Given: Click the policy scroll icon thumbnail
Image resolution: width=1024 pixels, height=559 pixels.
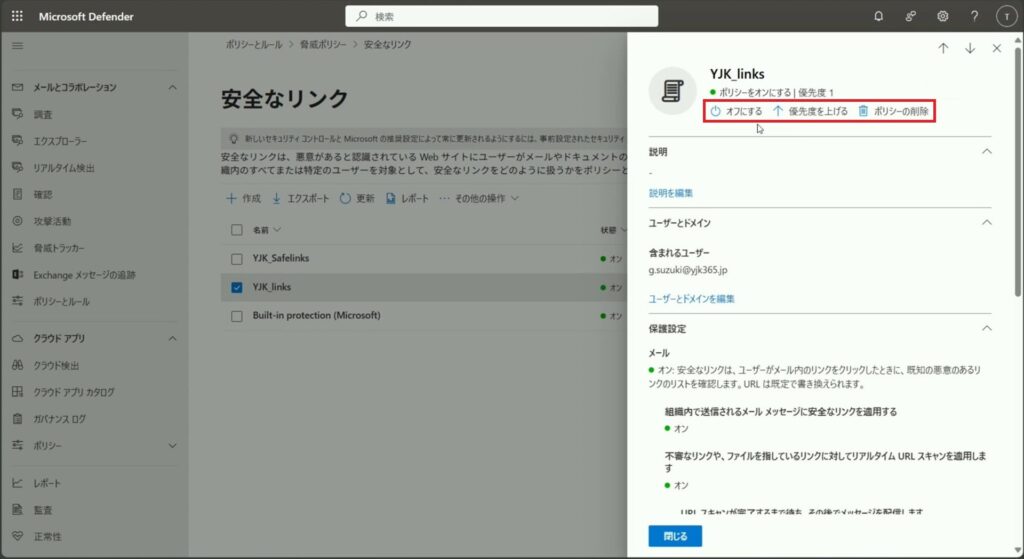Looking at the screenshot, I should click(x=673, y=91).
